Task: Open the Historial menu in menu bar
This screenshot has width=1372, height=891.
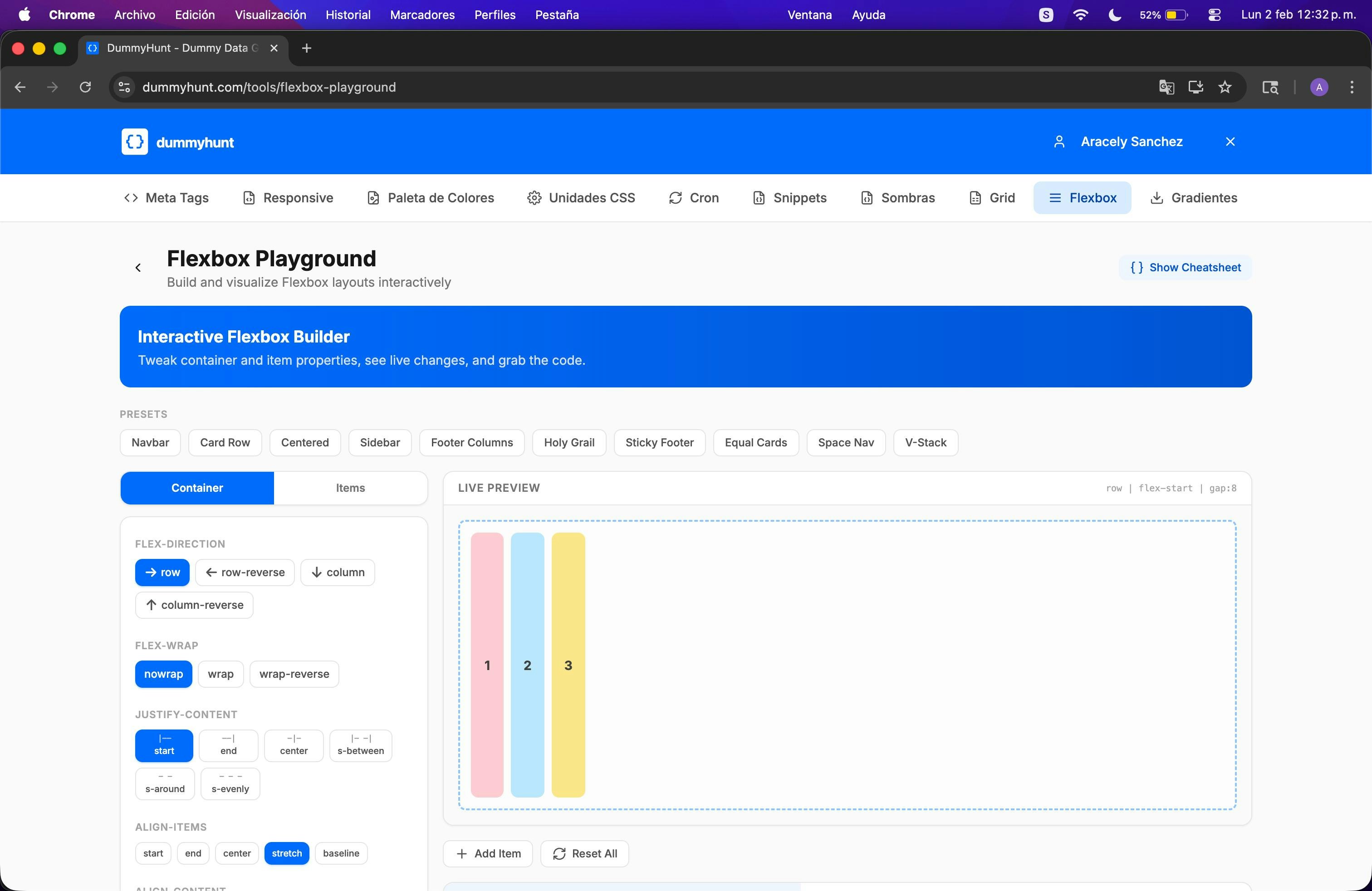Action: click(348, 15)
